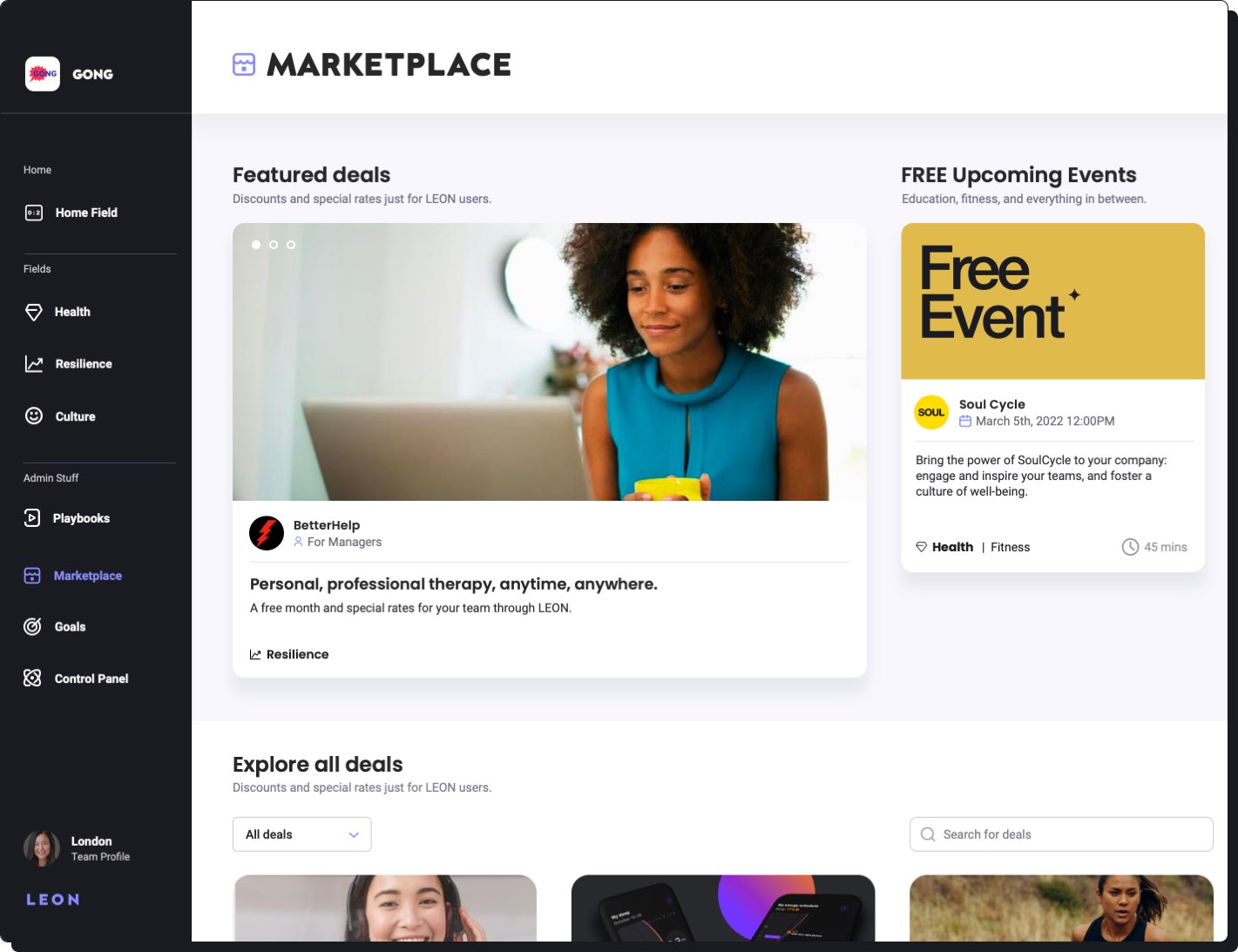Click the Soul Cycle yellow logo
The width and height of the screenshot is (1238, 952).
click(931, 413)
